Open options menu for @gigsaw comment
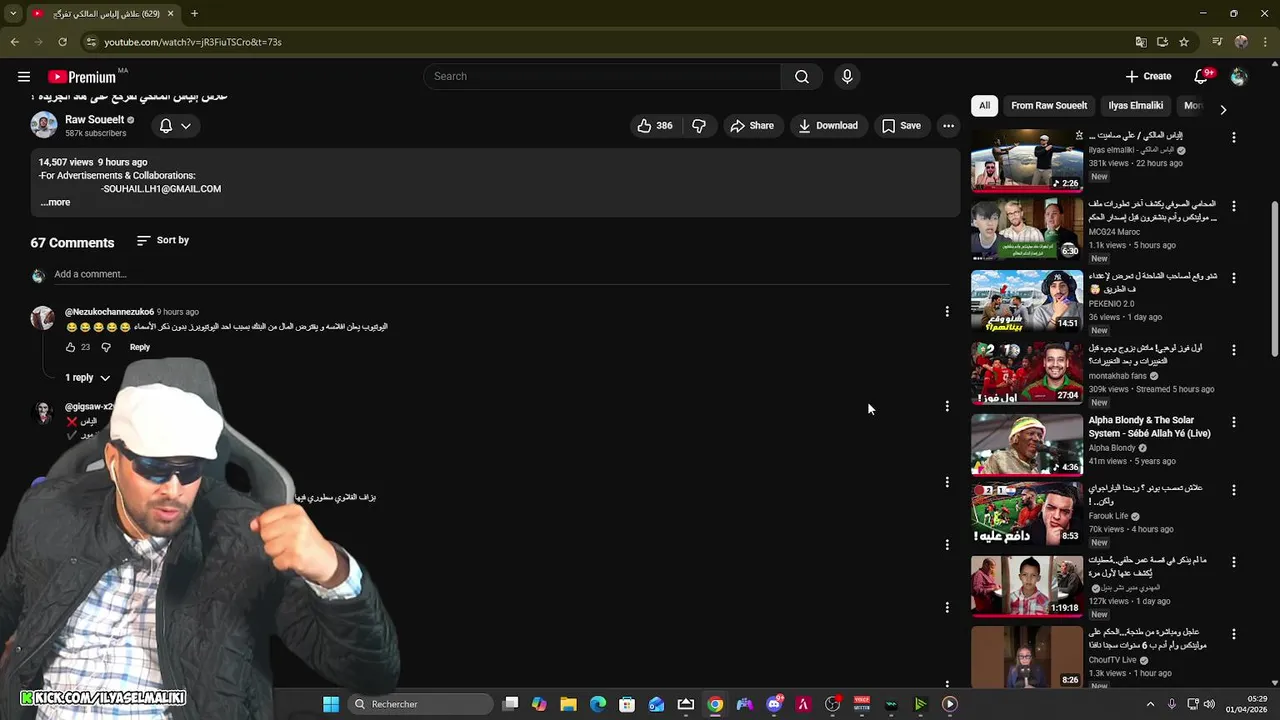 947,406
